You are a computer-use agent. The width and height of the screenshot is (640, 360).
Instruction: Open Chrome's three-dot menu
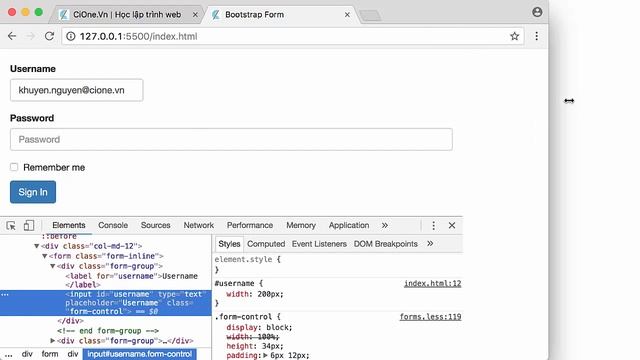[x=536, y=36]
